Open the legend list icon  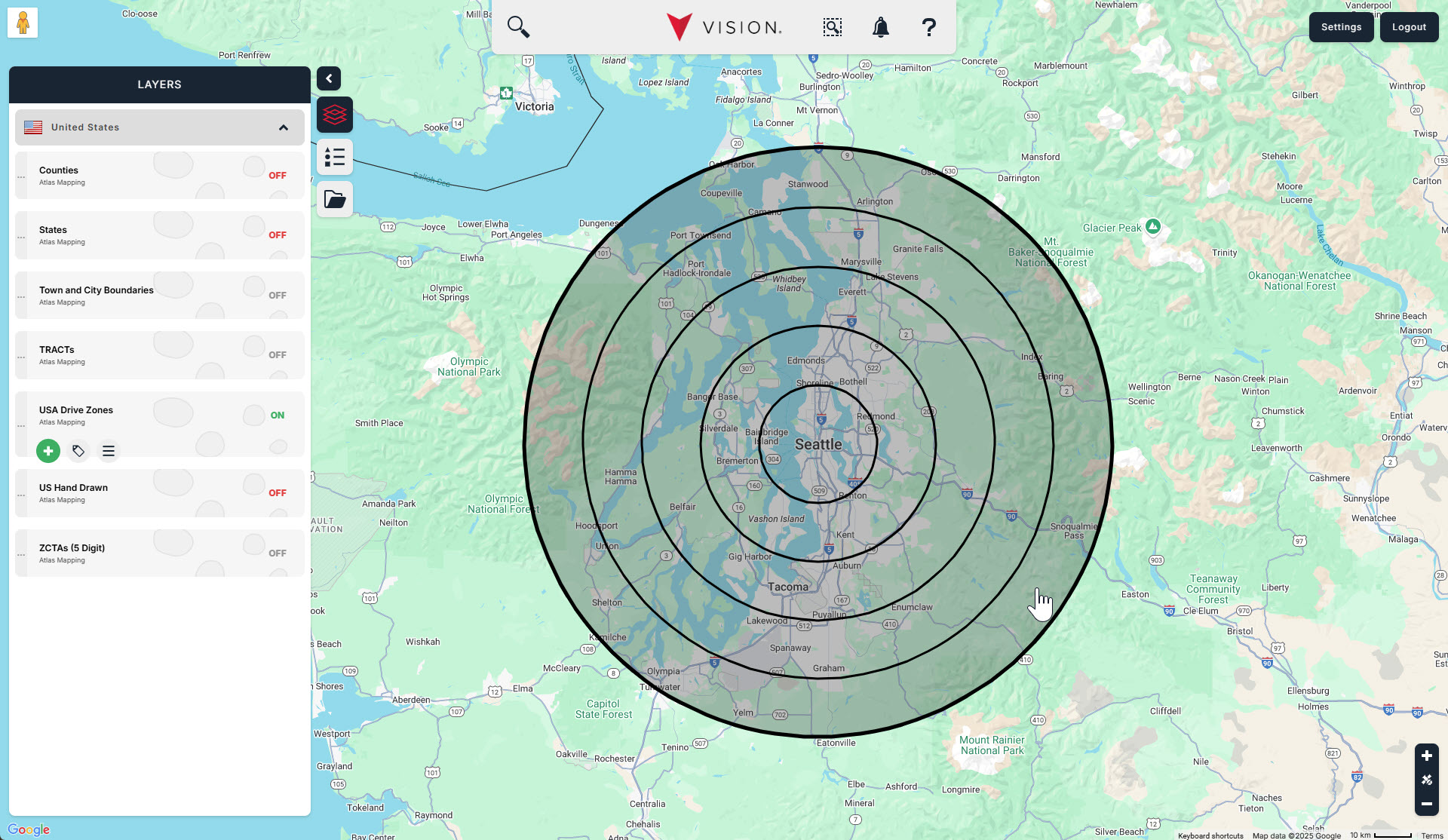click(x=335, y=157)
